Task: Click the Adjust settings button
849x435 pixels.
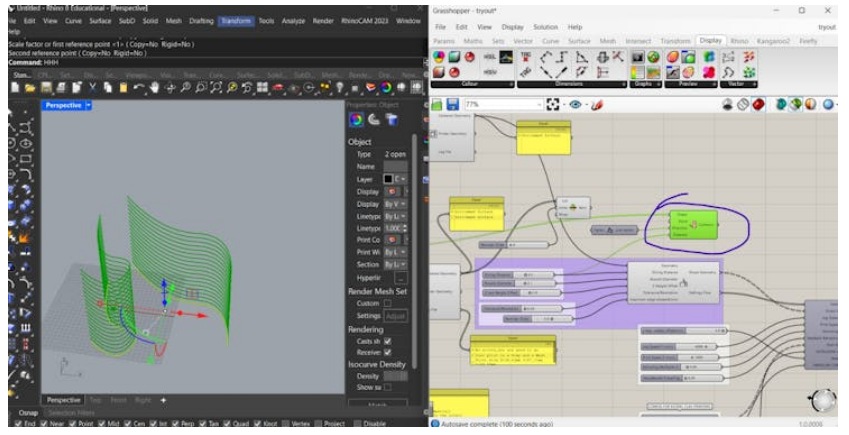Action: pos(396,316)
